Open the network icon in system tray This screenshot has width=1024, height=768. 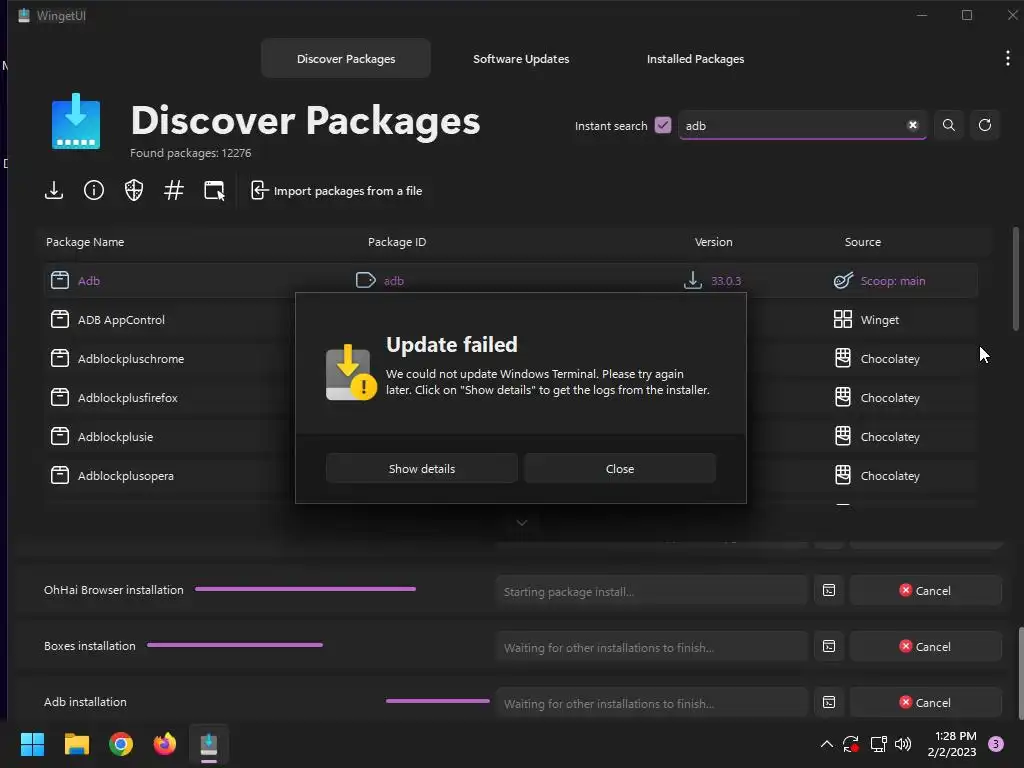click(x=878, y=744)
